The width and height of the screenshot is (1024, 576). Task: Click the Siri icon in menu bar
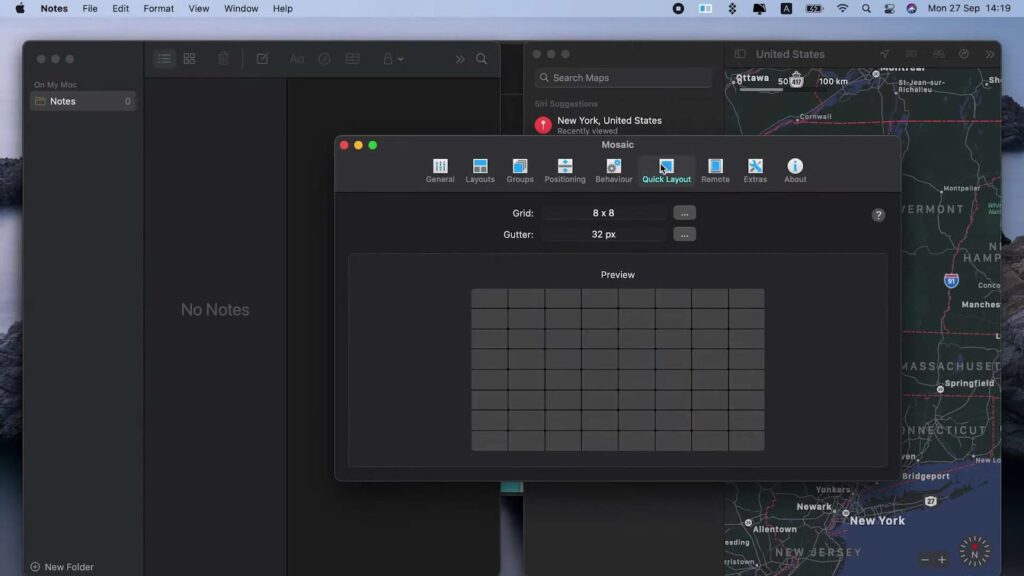[x=912, y=8]
